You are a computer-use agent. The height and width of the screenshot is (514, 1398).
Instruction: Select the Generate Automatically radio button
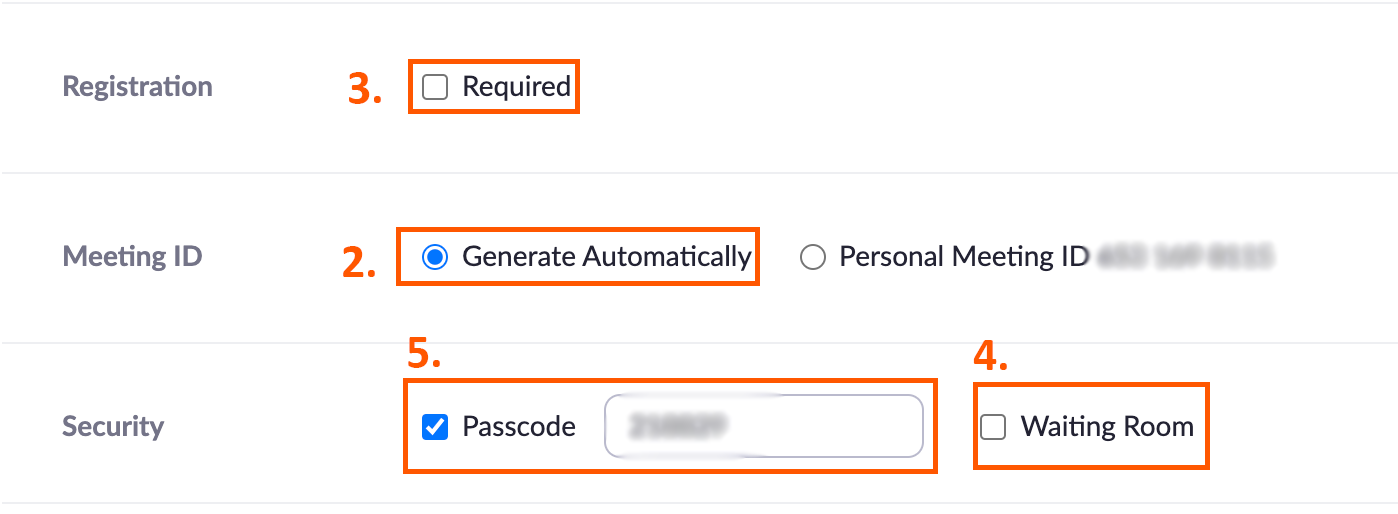(x=435, y=258)
